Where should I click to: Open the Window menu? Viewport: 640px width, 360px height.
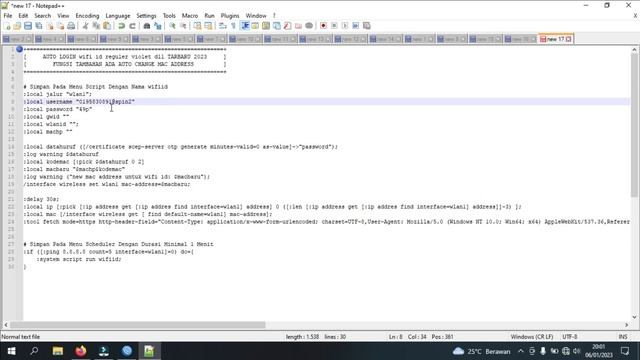256,16
